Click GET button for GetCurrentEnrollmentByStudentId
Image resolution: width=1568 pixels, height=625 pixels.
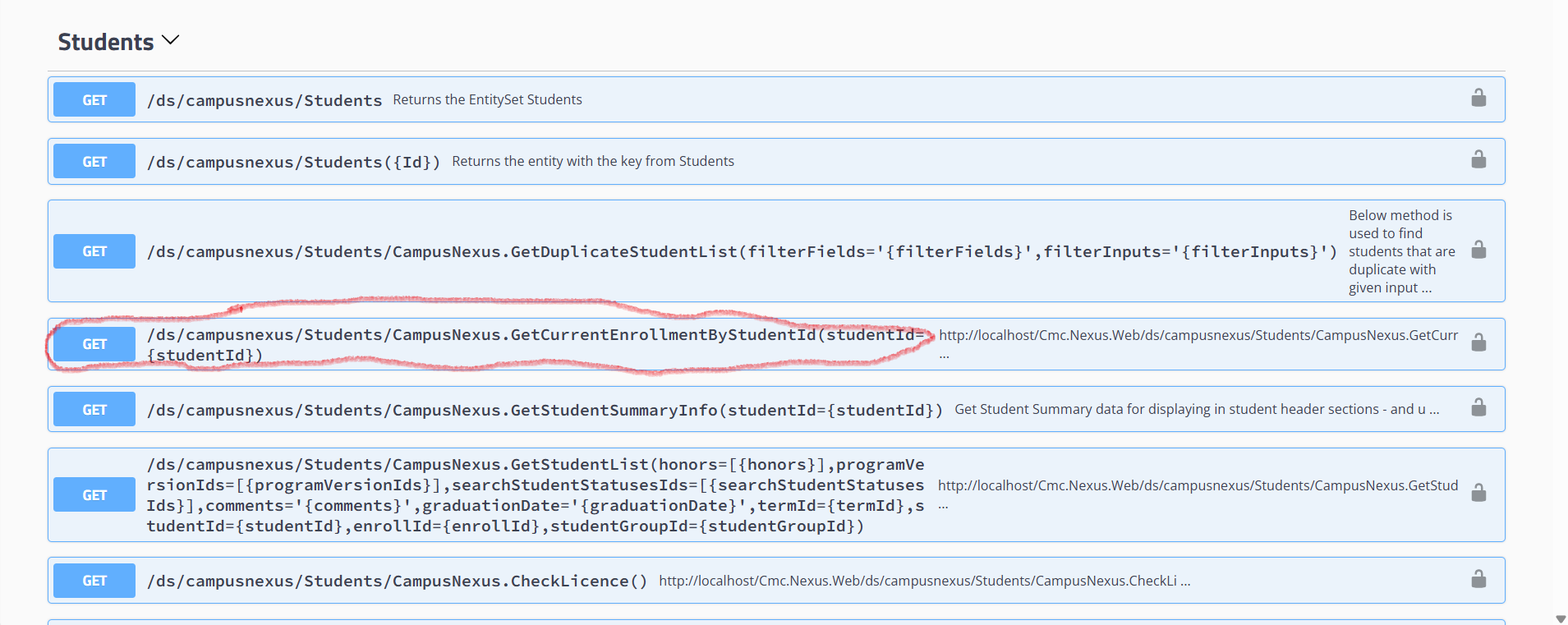coord(94,344)
